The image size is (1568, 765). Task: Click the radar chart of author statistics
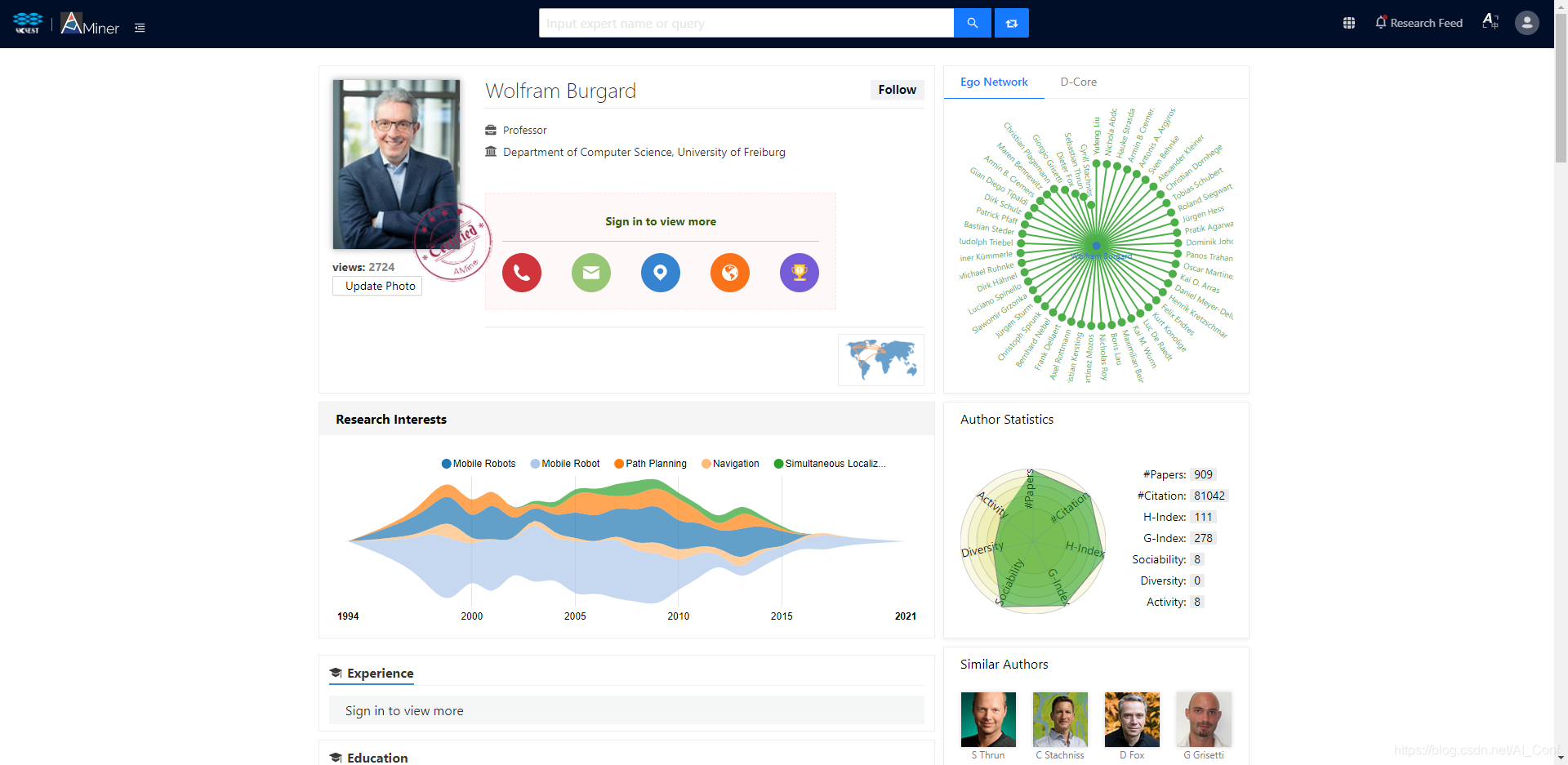coord(1033,540)
